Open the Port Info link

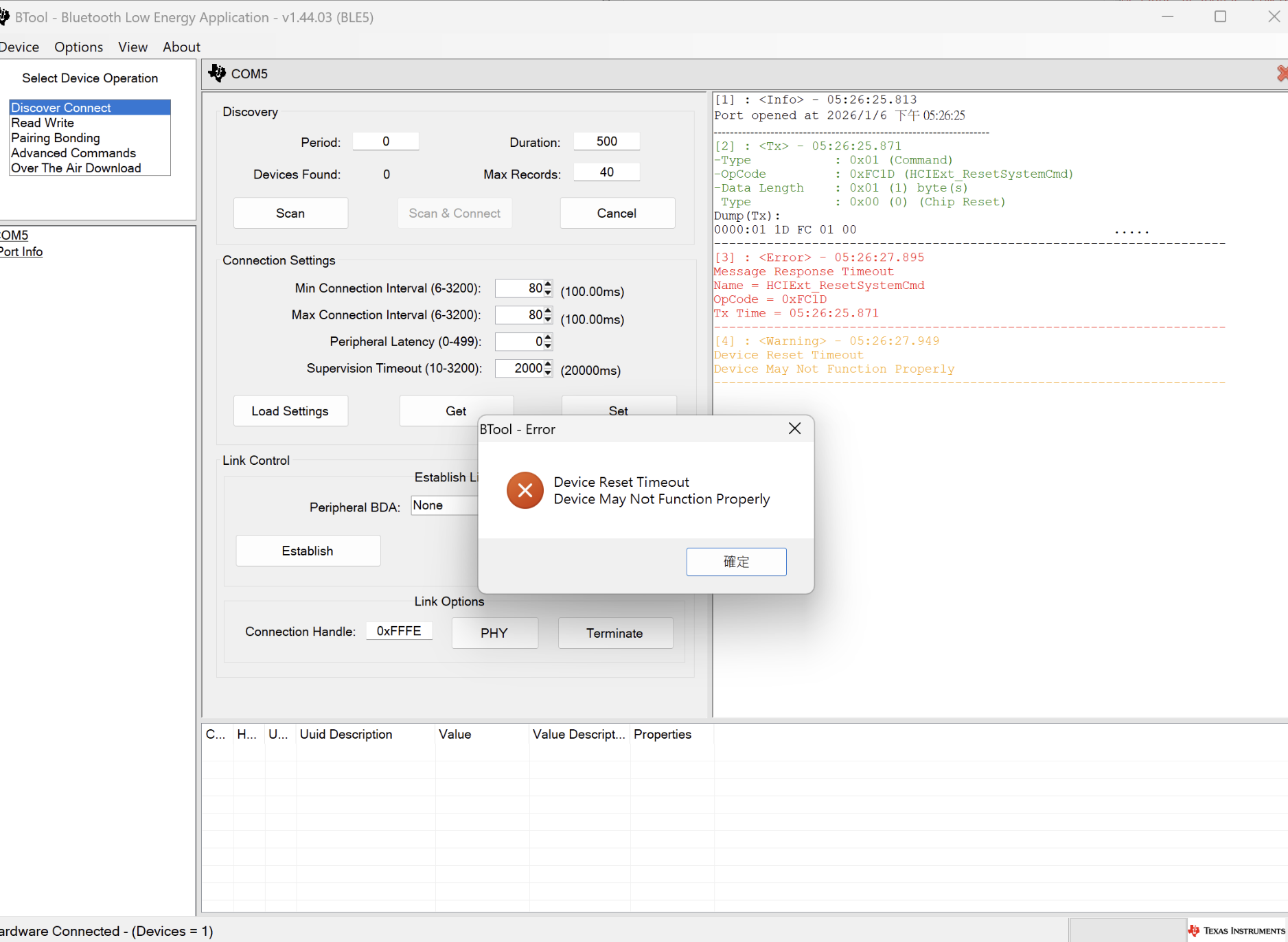(21, 252)
